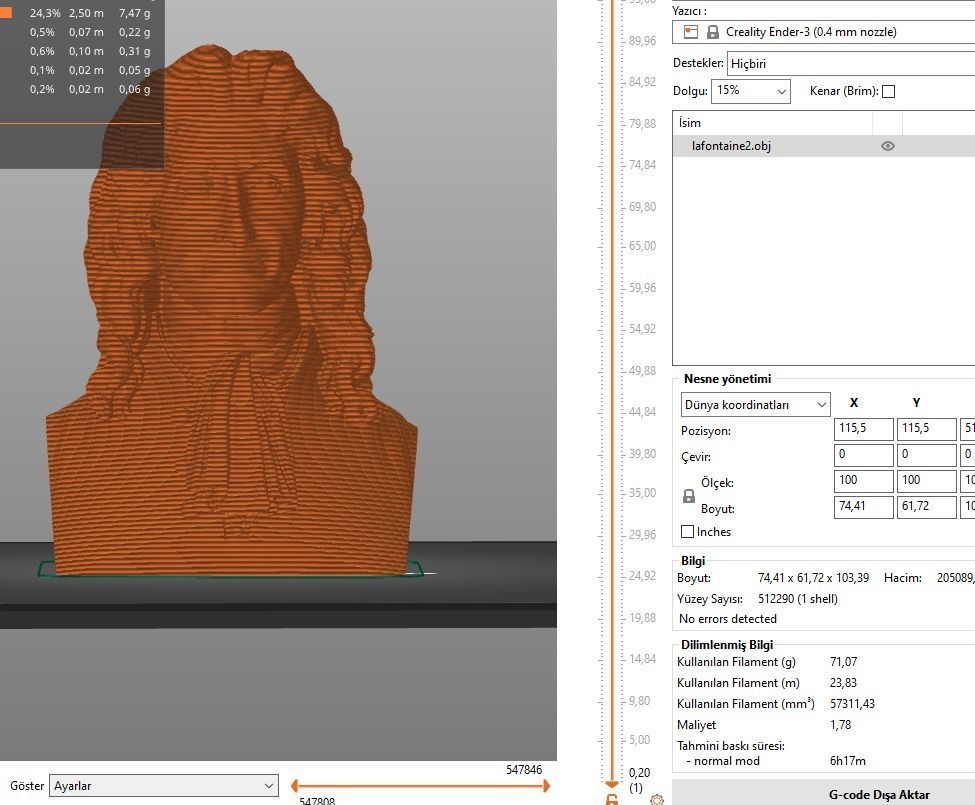Screen dimensions: 975x805
Task: Click the Nesne yönetimi section heading
Action: [x=727, y=379]
